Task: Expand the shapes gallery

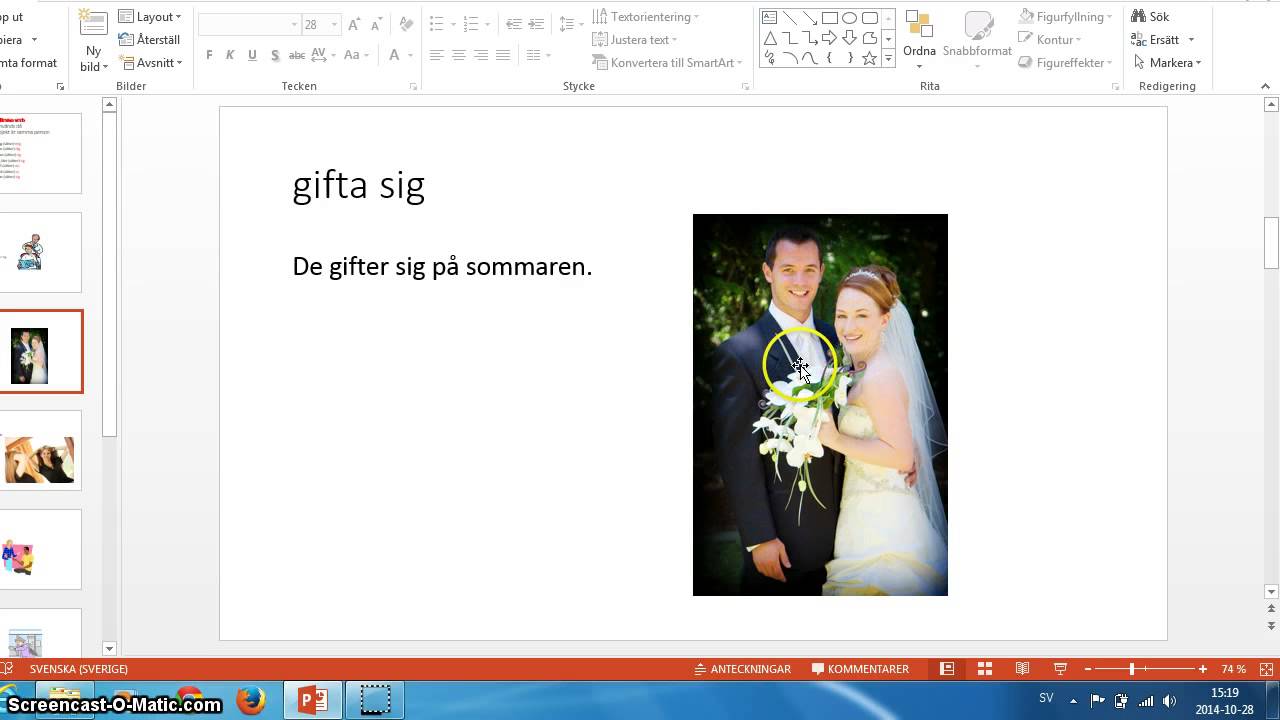Action: pyautogui.click(x=888, y=59)
